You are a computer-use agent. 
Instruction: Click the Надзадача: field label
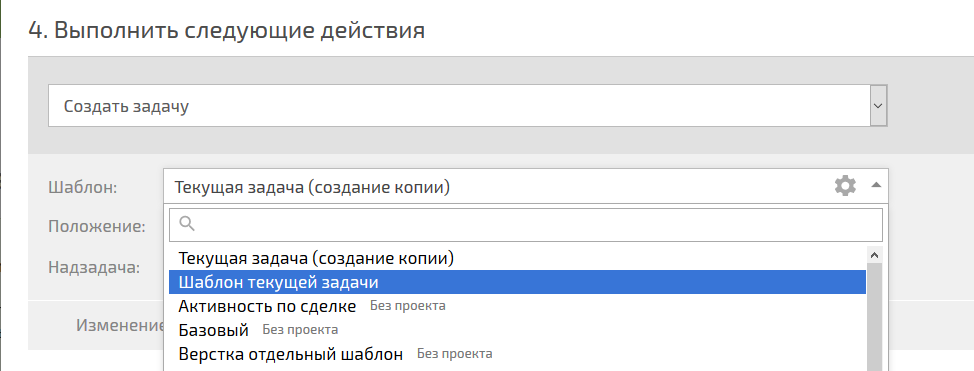(x=94, y=268)
